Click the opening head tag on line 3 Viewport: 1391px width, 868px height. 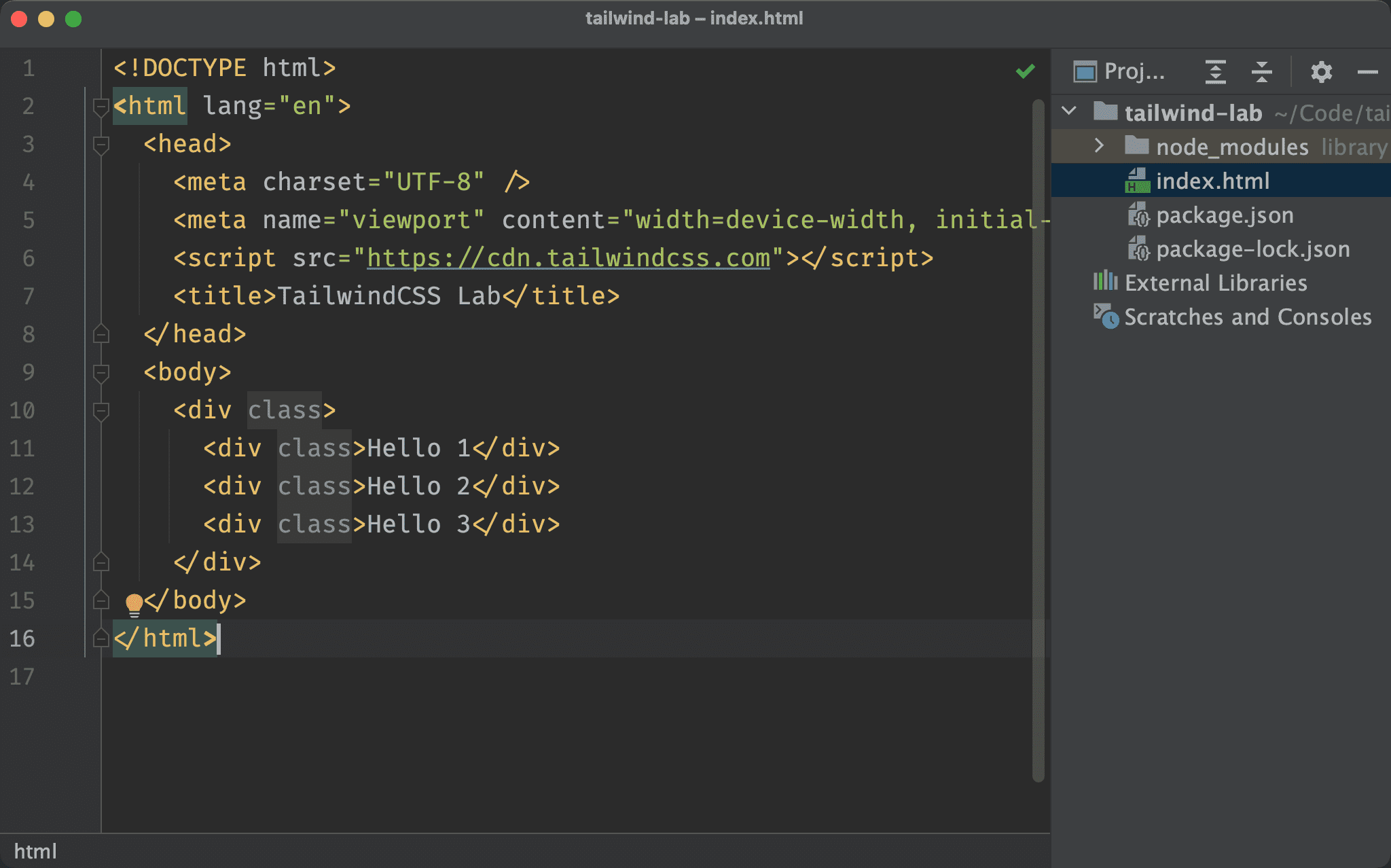(x=187, y=144)
